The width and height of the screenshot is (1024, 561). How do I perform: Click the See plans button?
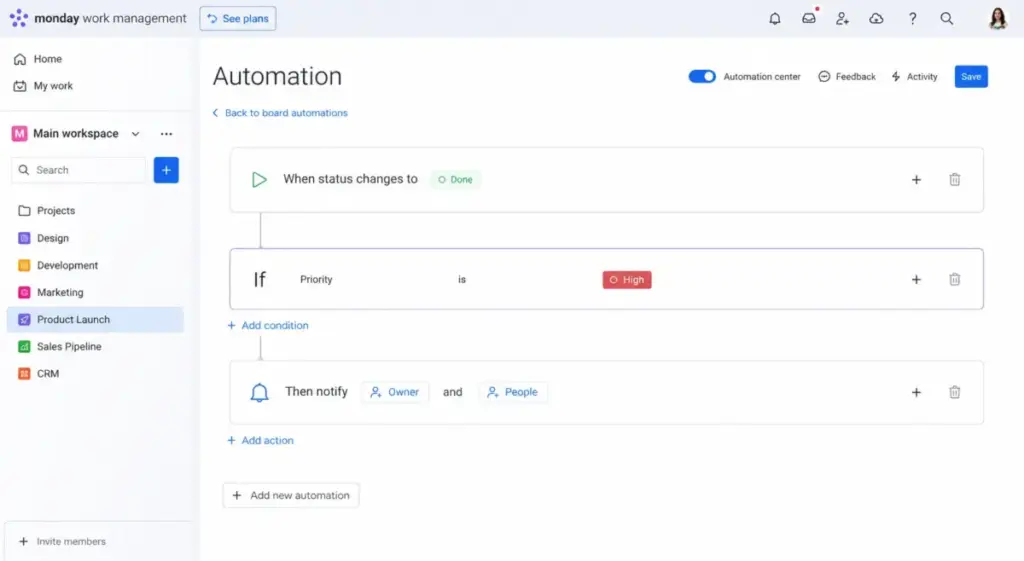point(238,18)
